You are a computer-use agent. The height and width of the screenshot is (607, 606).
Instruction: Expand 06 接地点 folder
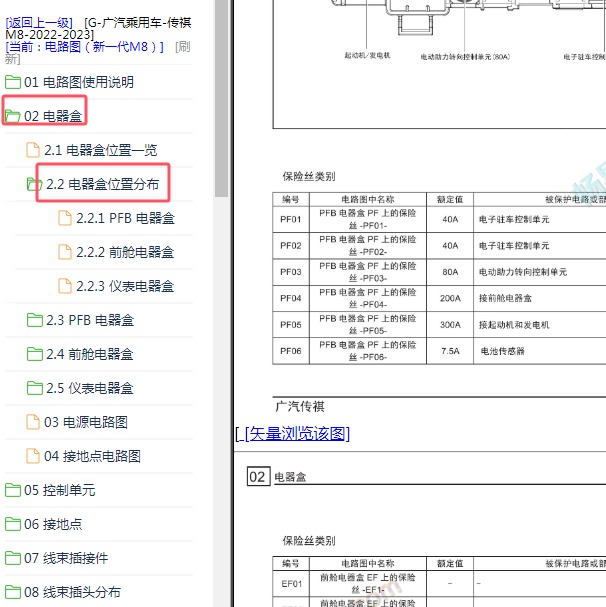coord(53,524)
